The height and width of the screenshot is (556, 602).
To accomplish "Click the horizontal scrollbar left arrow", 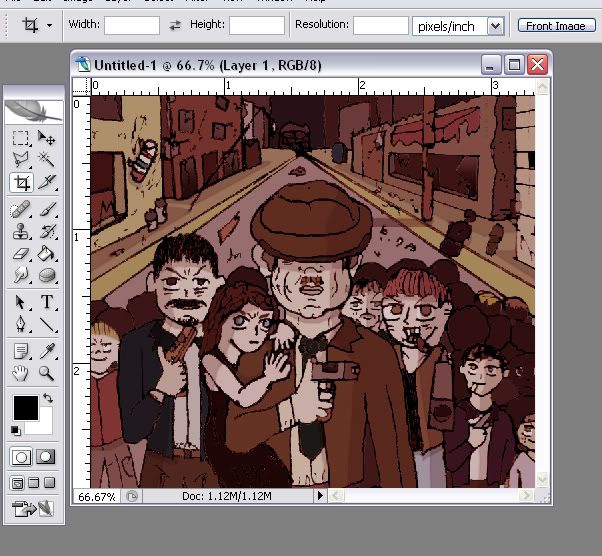I will (336, 496).
